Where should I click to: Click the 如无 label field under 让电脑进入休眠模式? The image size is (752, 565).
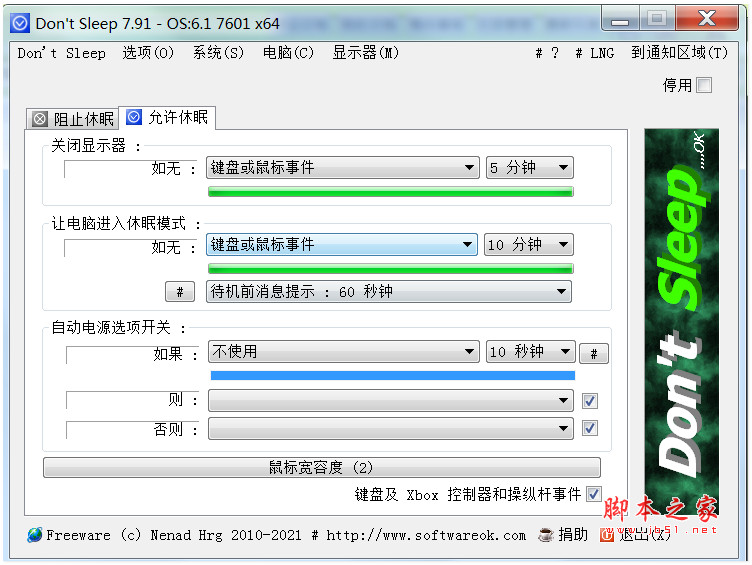[130, 247]
